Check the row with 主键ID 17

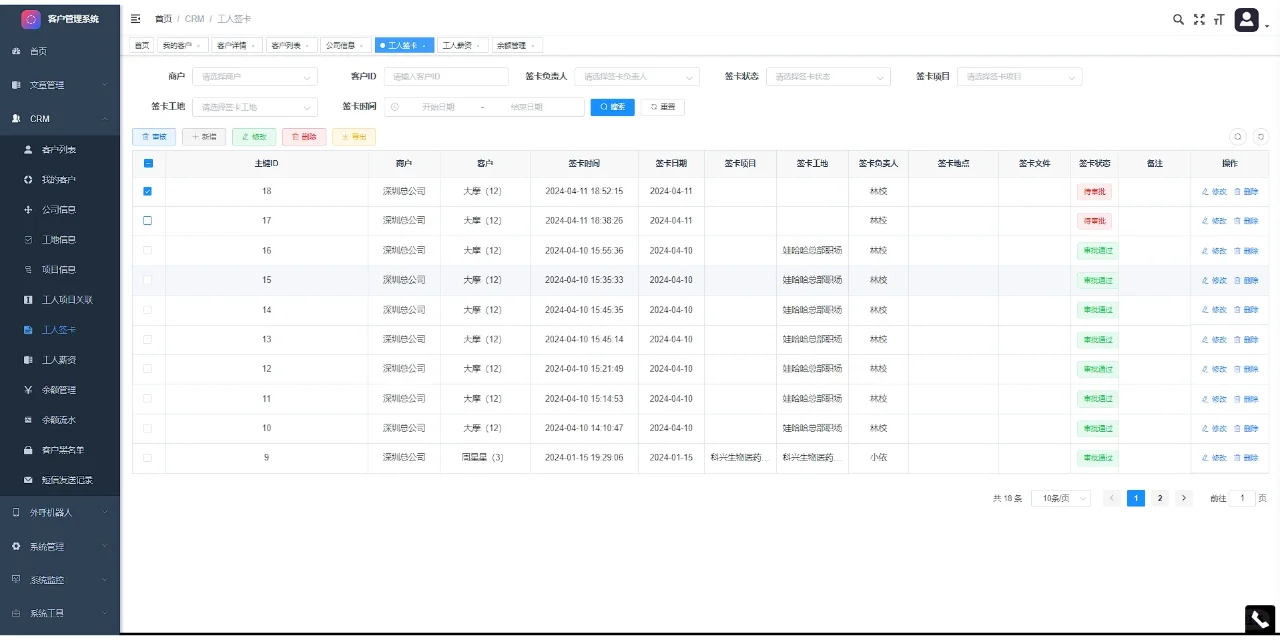(147, 221)
